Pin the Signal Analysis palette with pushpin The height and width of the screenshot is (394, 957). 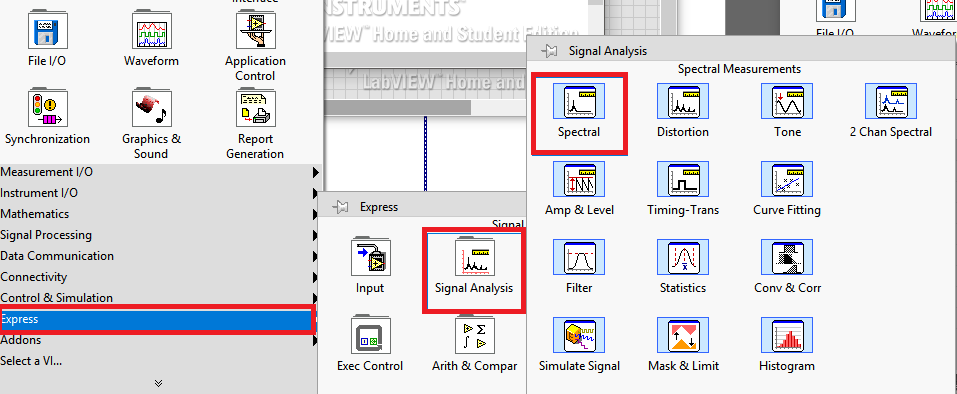549,51
